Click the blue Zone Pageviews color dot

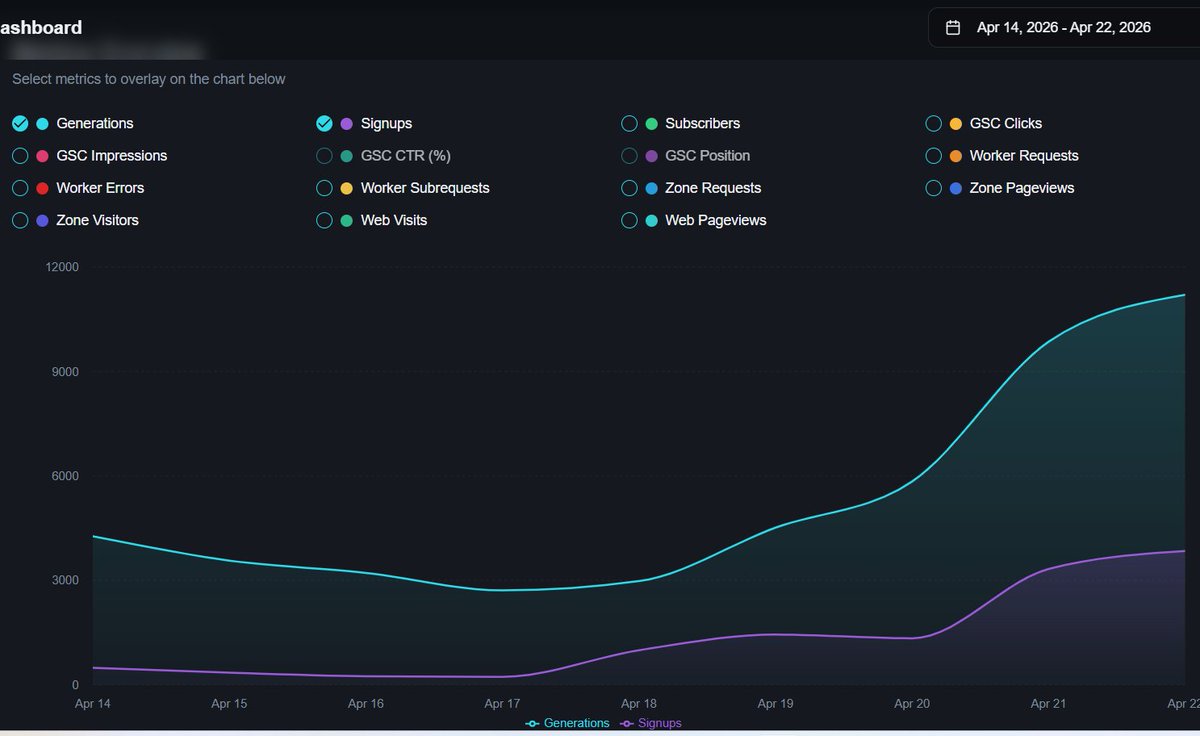point(956,188)
